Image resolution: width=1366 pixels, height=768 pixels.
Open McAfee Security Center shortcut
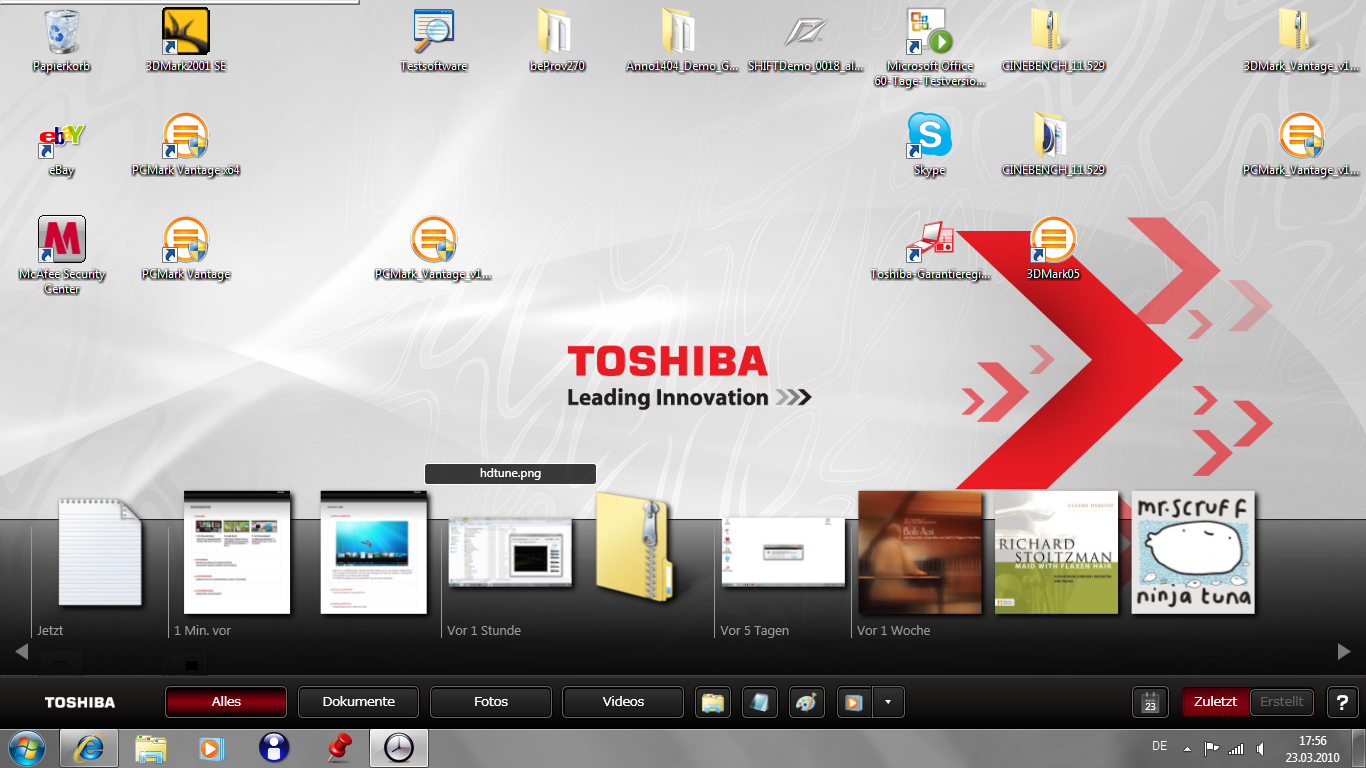pyautogui.click(x=62, y=255)
